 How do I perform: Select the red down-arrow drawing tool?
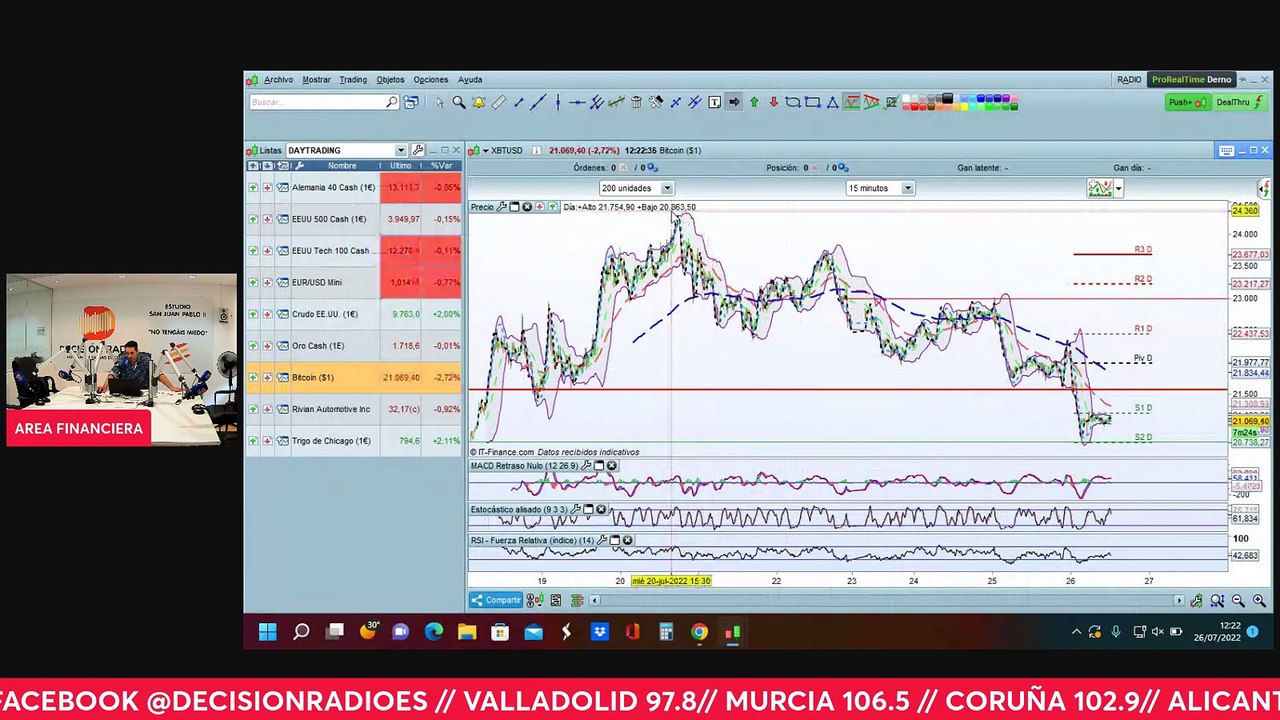coord(773,102)
